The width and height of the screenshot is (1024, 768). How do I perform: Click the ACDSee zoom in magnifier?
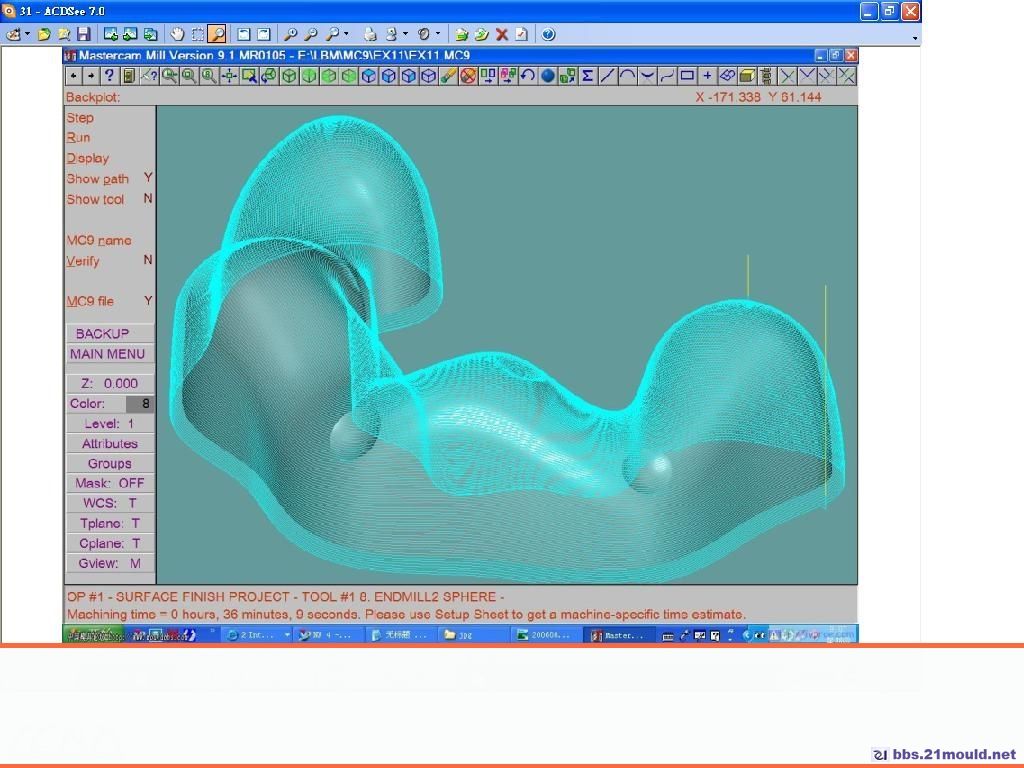click(291, 34)
